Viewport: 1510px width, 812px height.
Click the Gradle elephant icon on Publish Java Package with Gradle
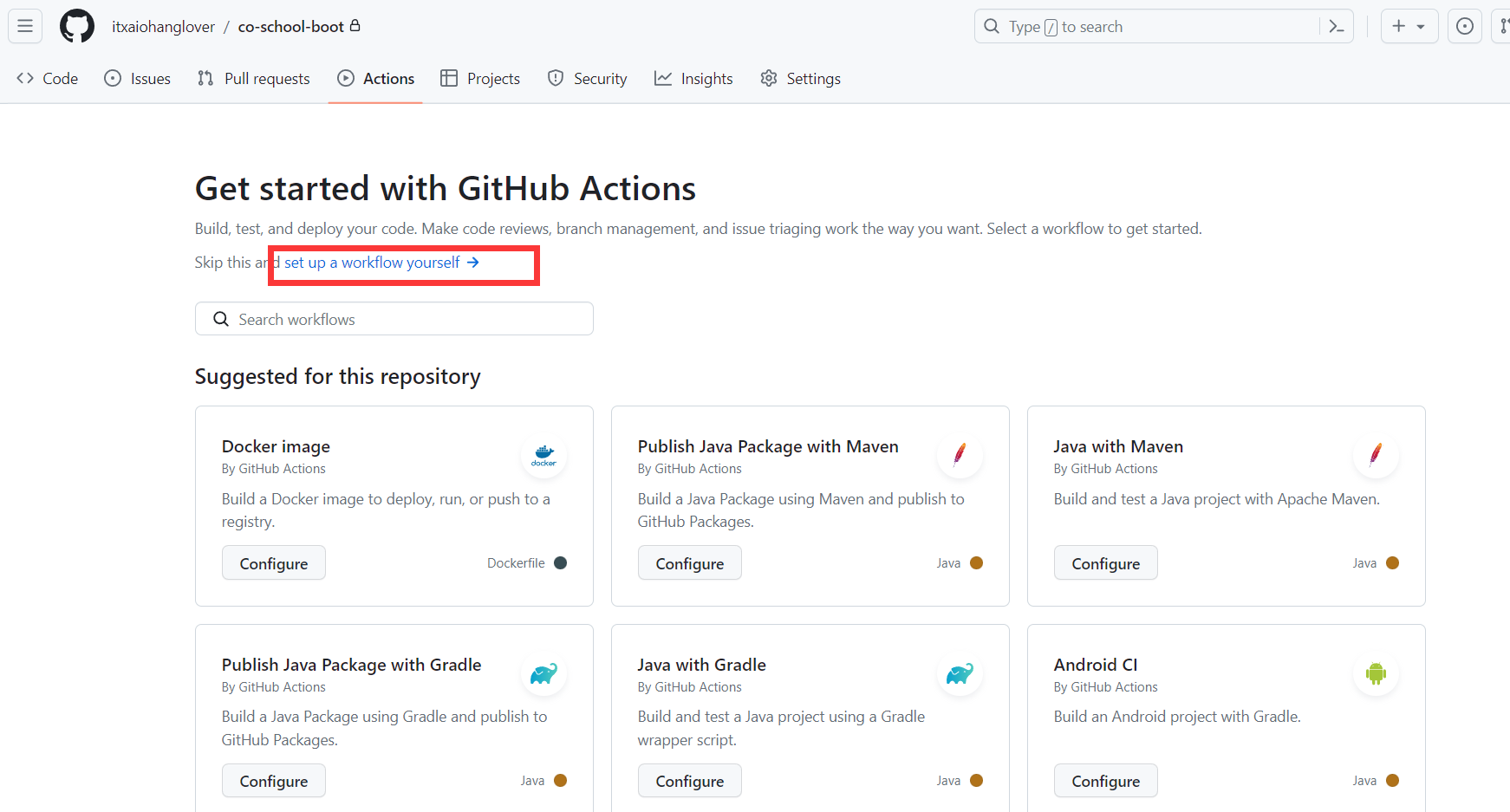(x=544, y=673)
